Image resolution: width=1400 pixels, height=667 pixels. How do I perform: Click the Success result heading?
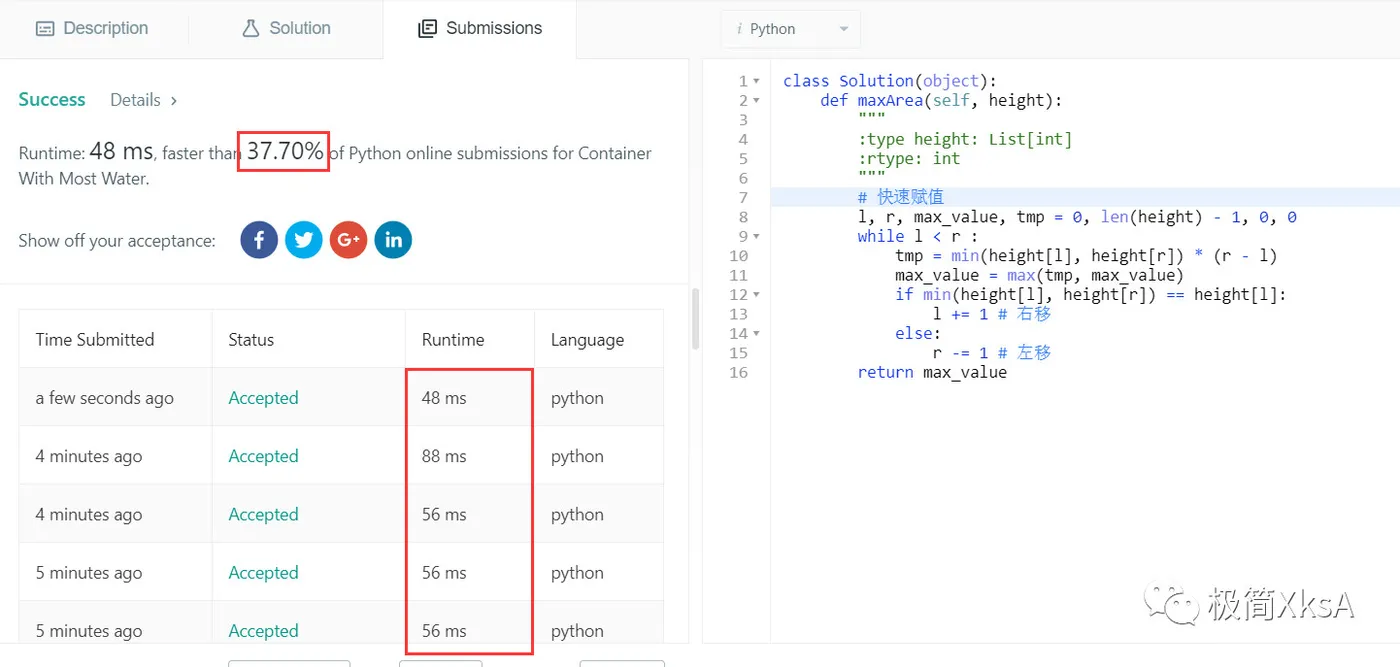click(52, 100)
